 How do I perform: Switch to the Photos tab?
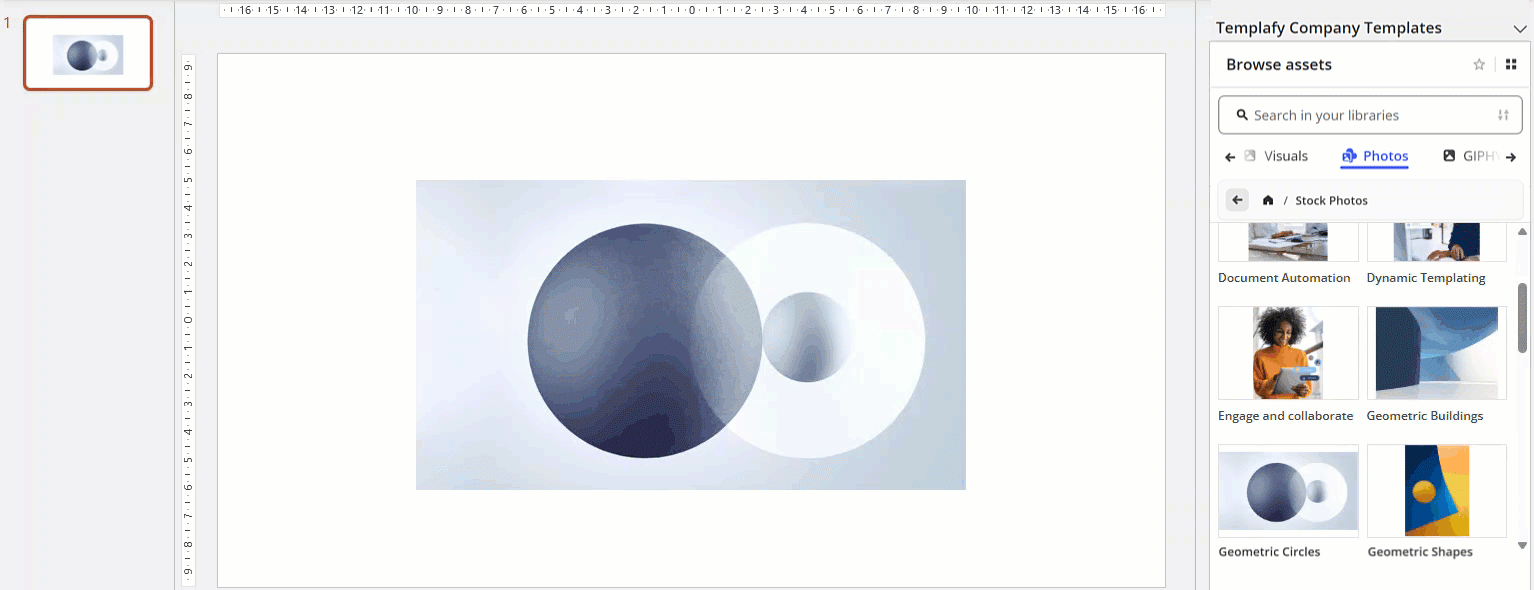(1375, 156)
